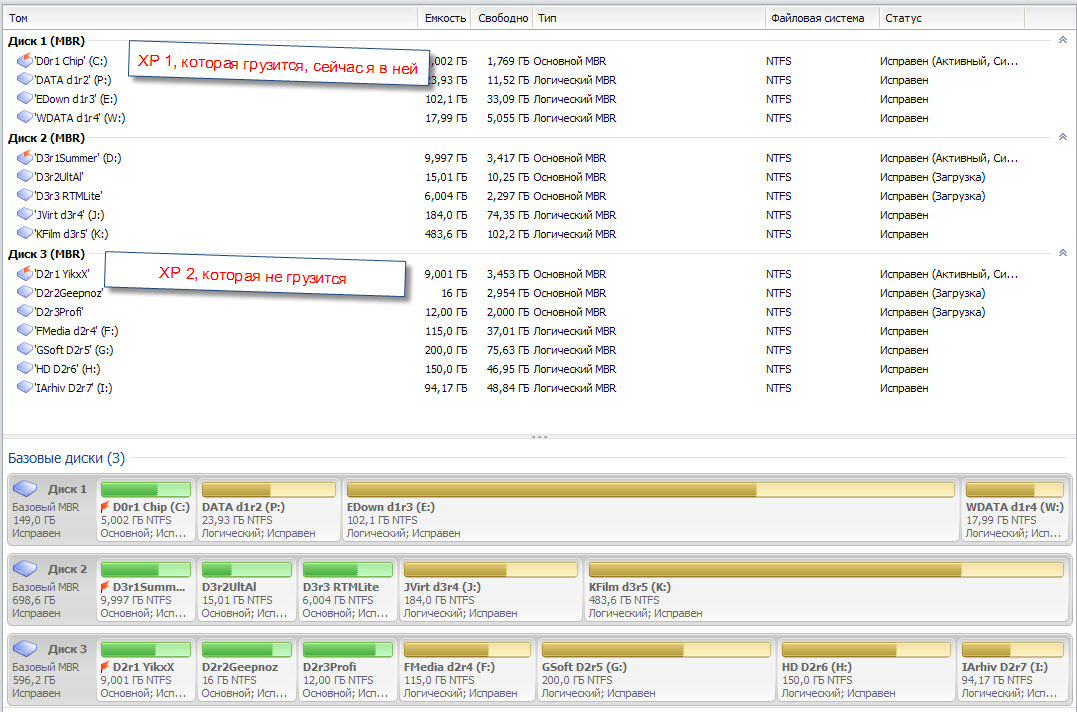Click the usage bar of KFilm d3r5 (K:) partition
The height and width of the screenshot is (712, 1077).
[x=826, y=569]
